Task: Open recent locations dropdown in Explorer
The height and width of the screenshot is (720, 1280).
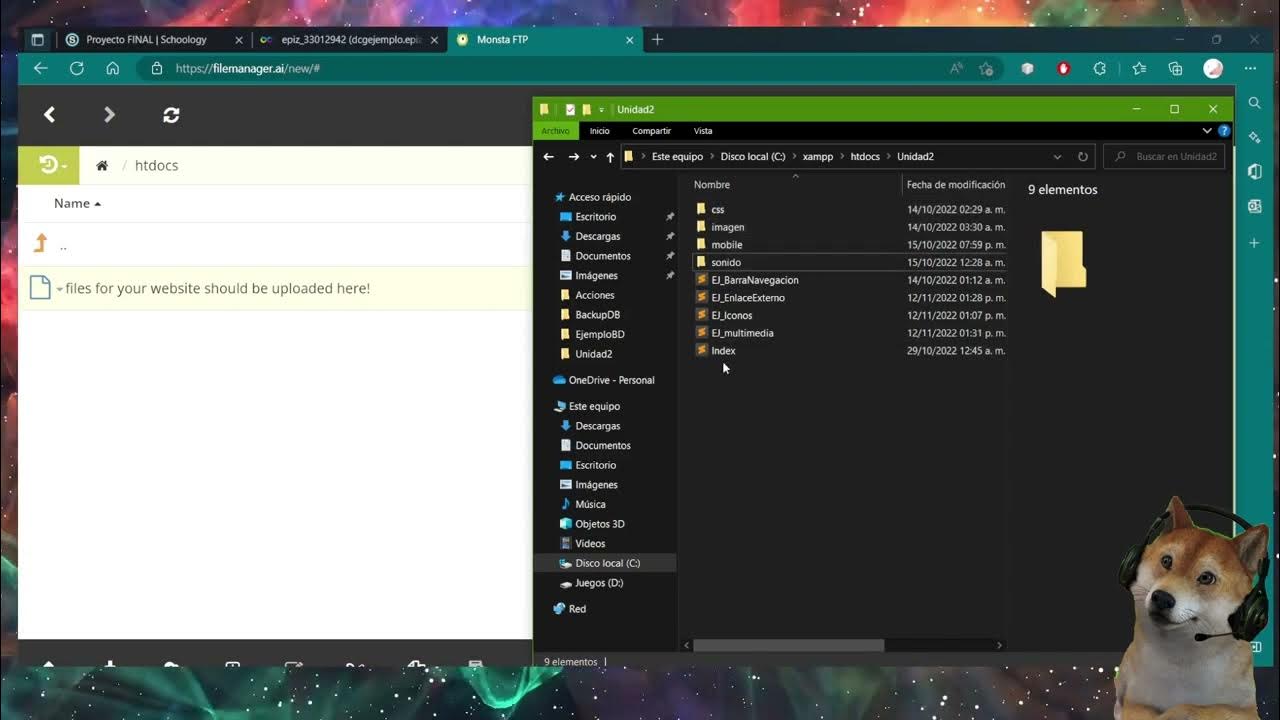Action: (x=593, y=157)
